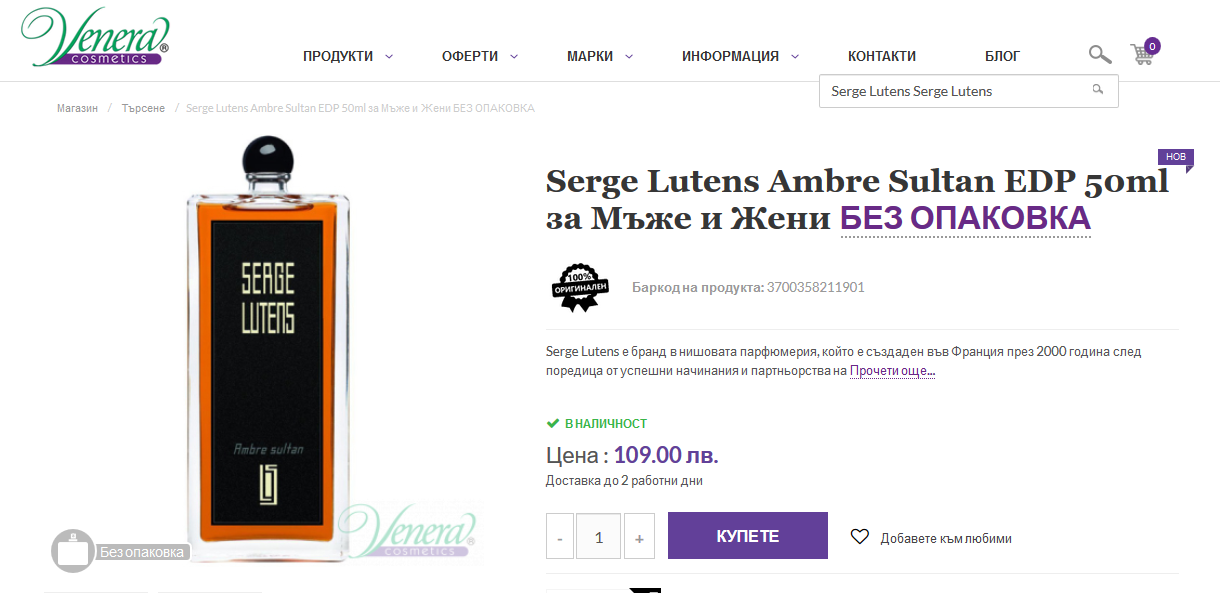Open the Контакти menu item
1220x593 pixels.
[x=882, y=56]
